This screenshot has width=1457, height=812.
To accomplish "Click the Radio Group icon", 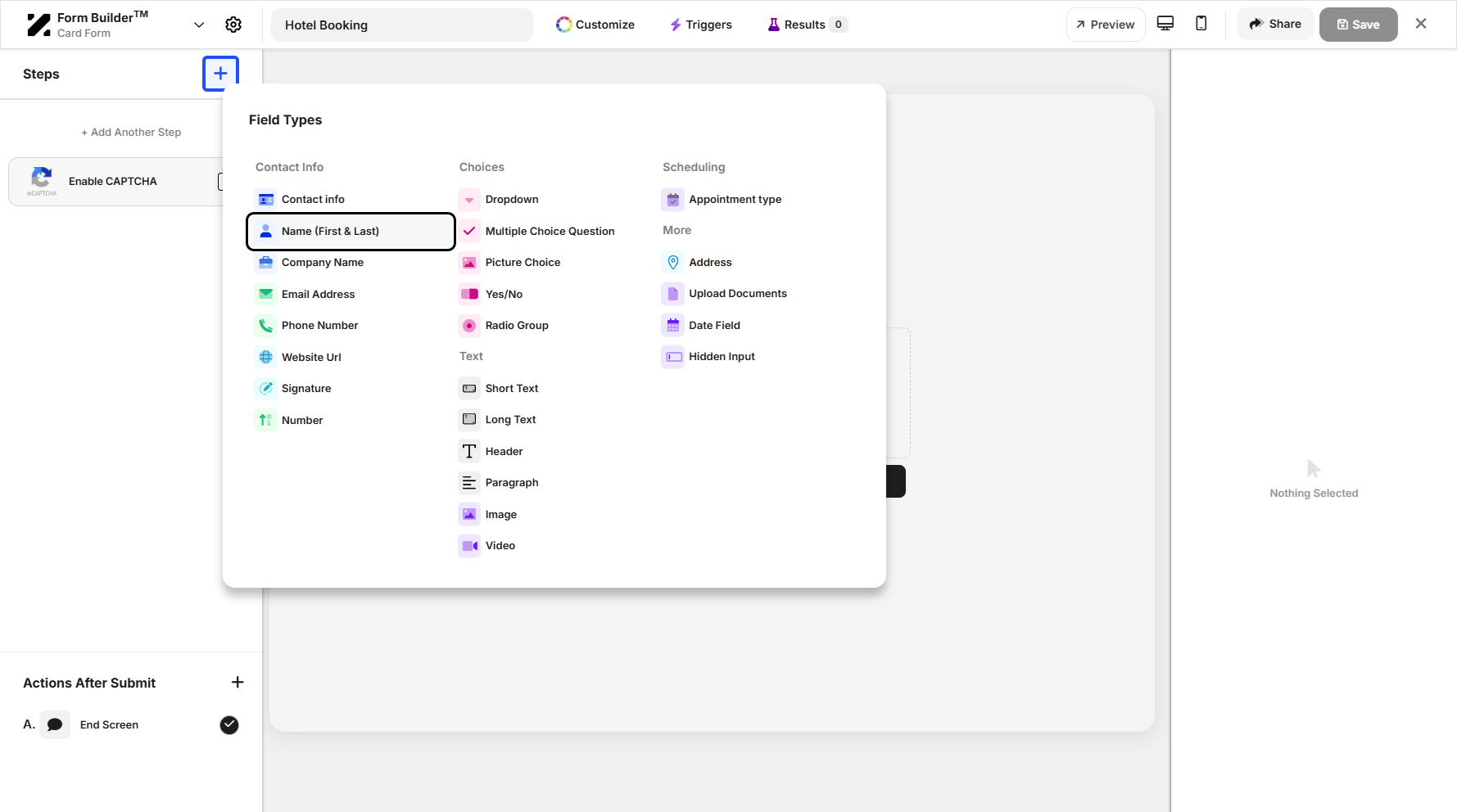I will point(469,325).
